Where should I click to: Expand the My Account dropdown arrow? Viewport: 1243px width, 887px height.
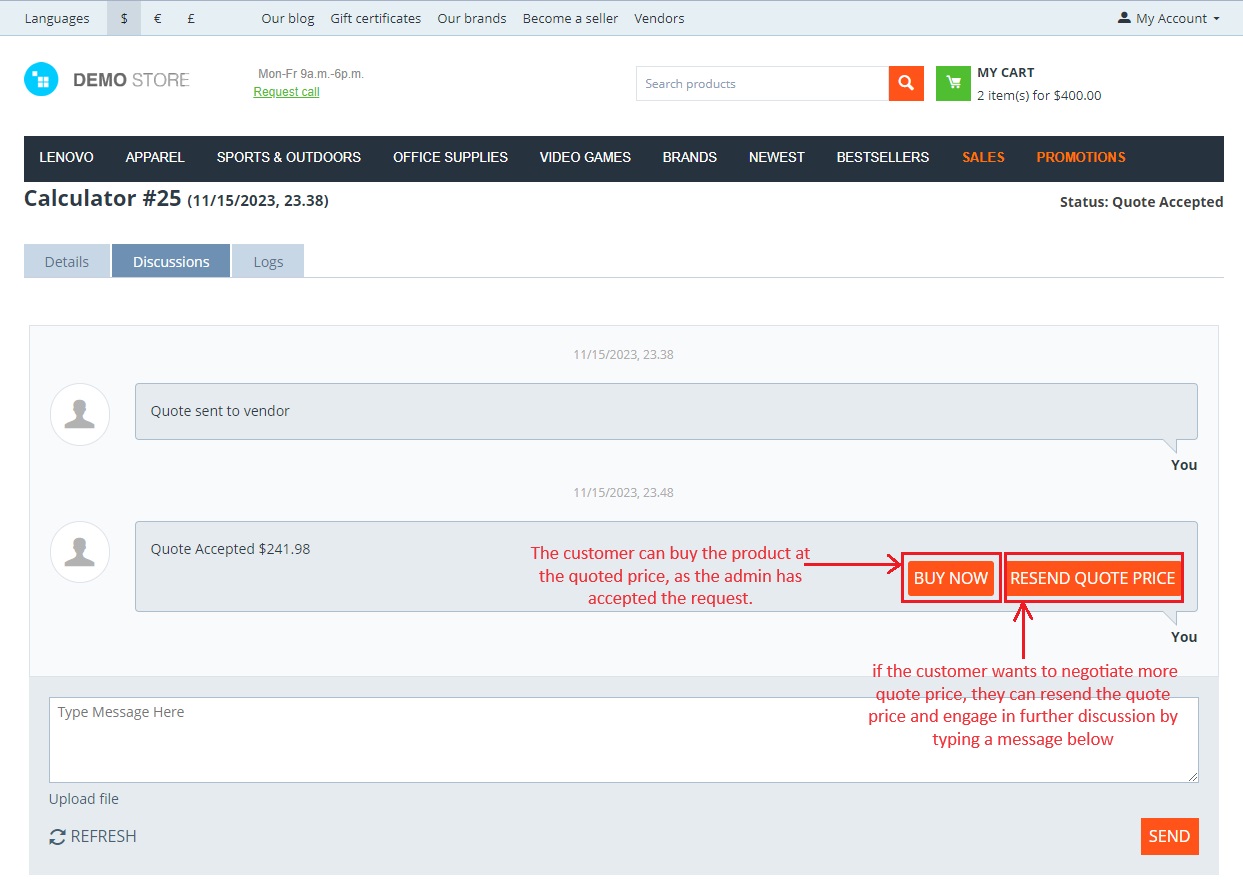[x=1216, y=19]
